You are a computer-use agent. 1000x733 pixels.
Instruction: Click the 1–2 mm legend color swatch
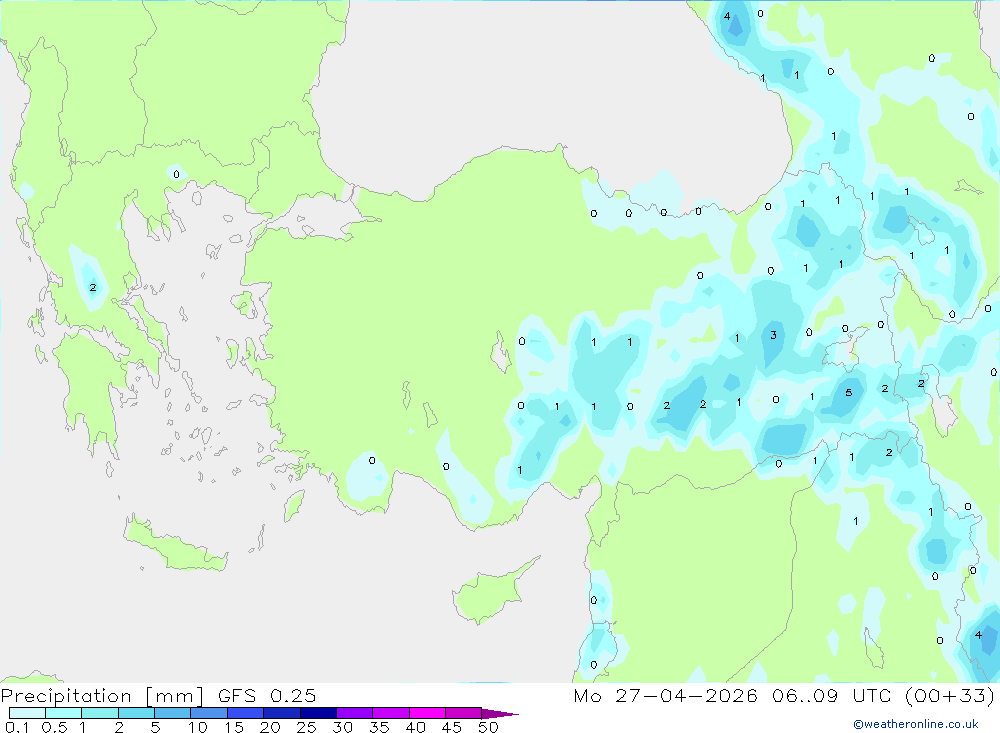tap(99, 713)
